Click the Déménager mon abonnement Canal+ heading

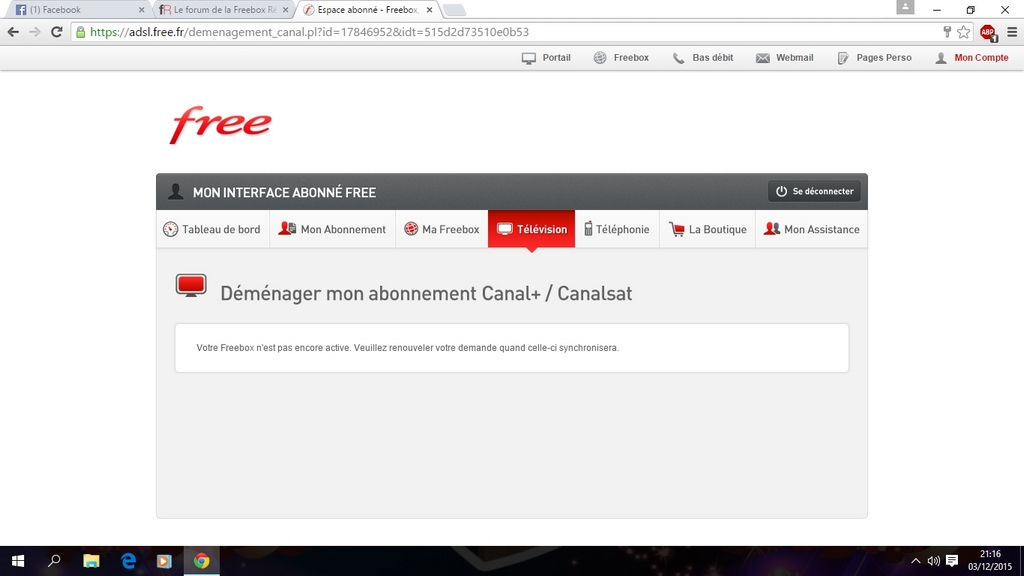tap(426, 293)
